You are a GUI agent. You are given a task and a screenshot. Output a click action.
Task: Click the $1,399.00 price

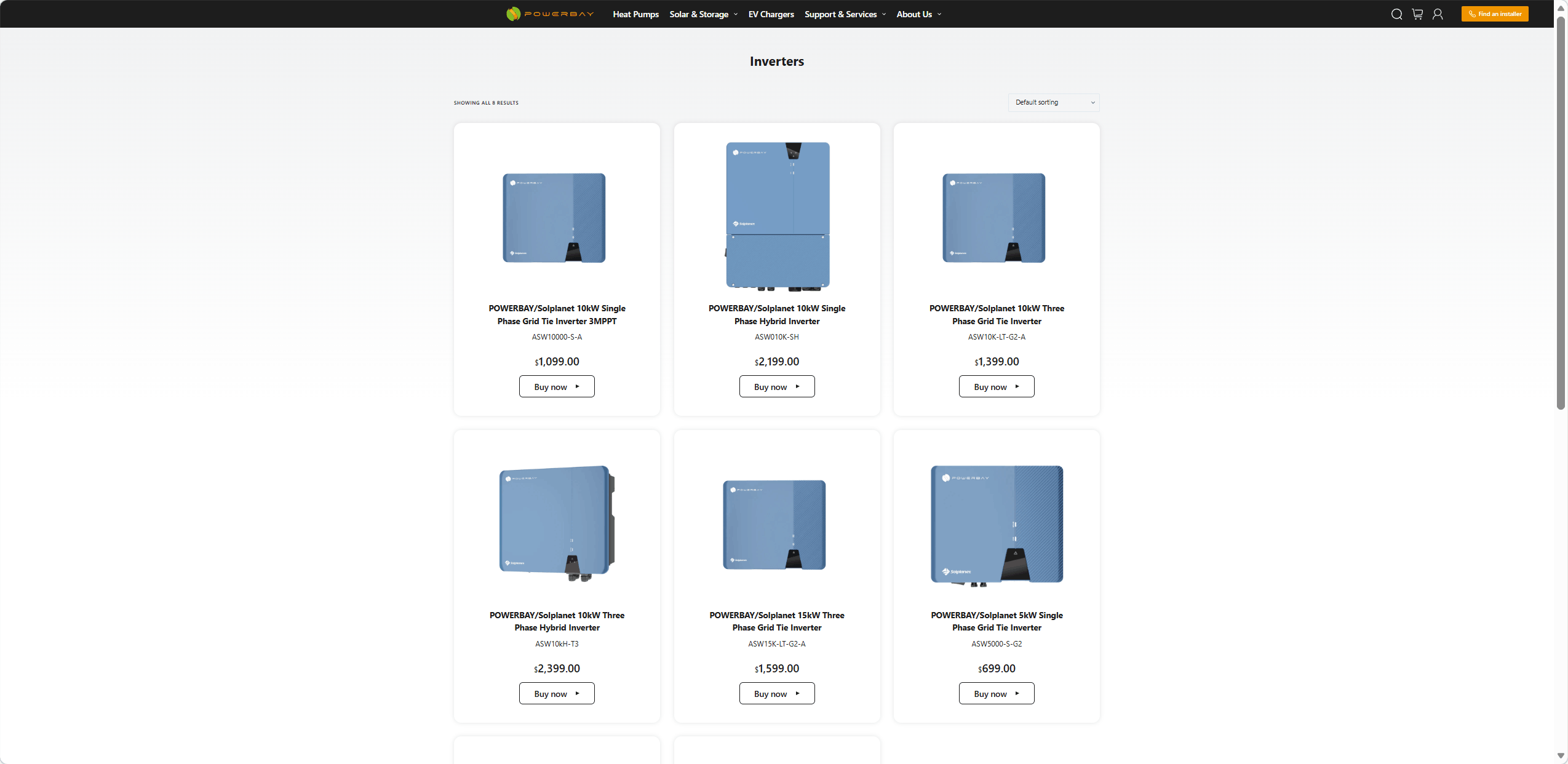click(997, 362)
